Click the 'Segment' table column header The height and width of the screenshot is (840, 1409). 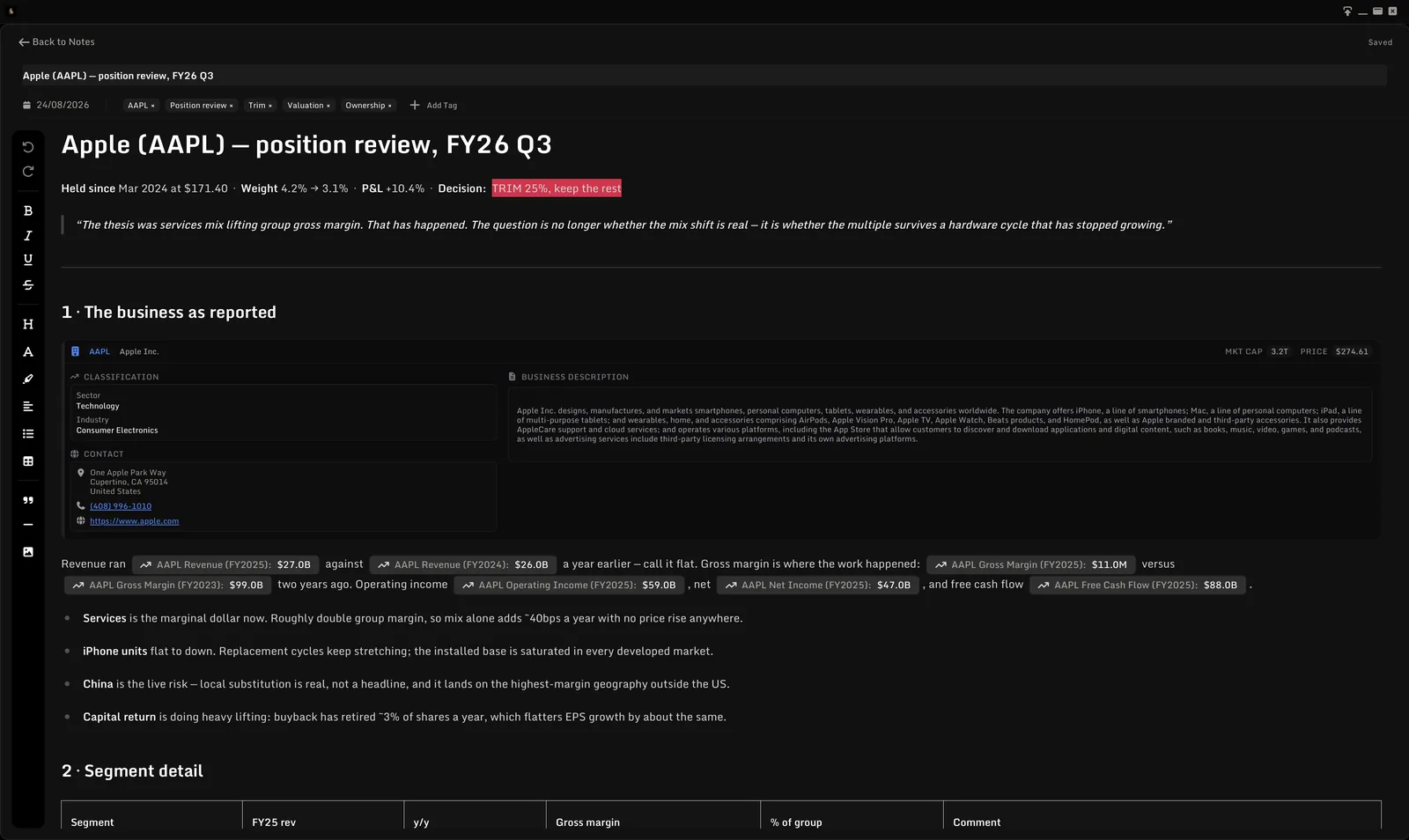pyautogui.click(x=92, y=822)
